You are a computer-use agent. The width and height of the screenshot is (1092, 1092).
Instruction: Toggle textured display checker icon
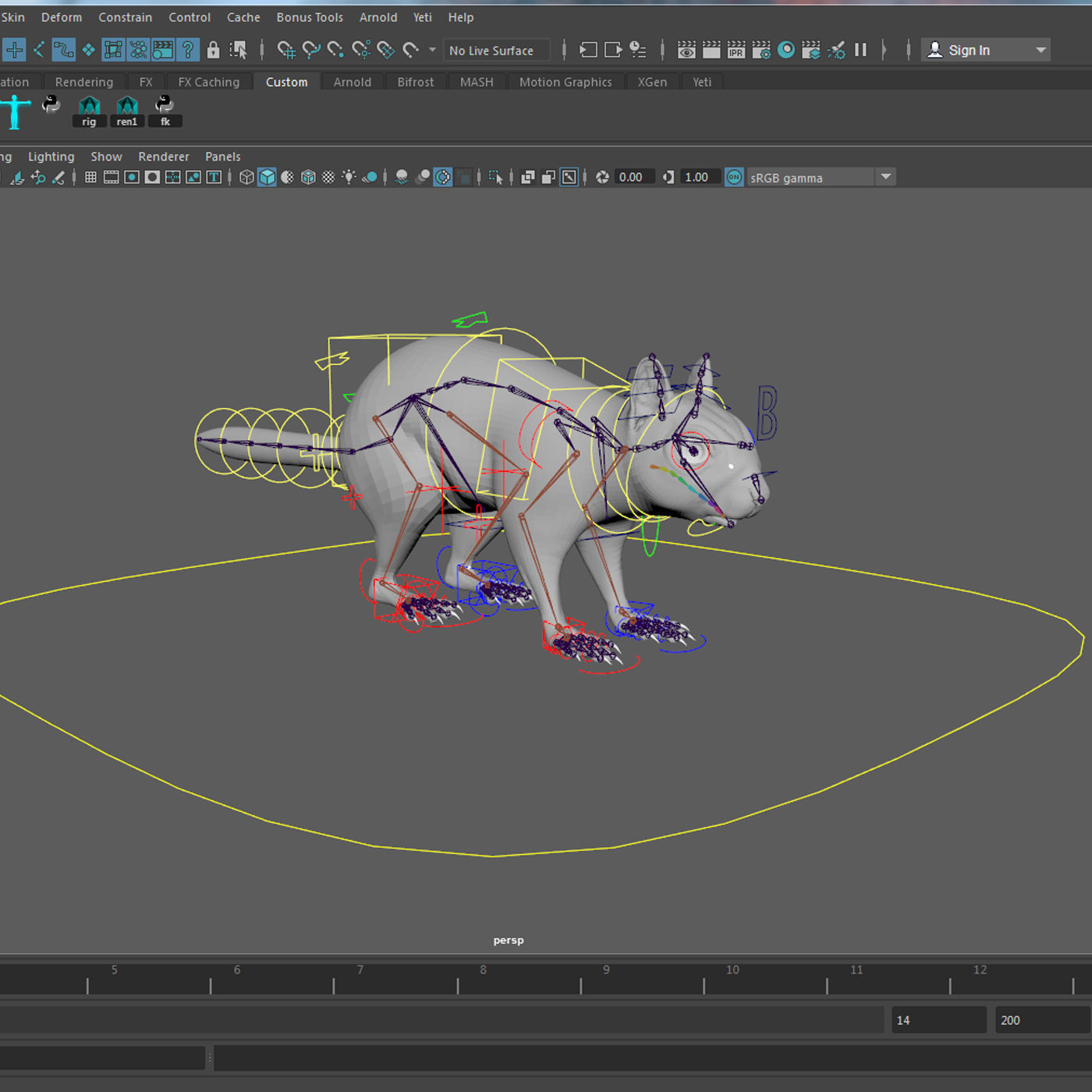pyautogui.click(x=328, y=177)
